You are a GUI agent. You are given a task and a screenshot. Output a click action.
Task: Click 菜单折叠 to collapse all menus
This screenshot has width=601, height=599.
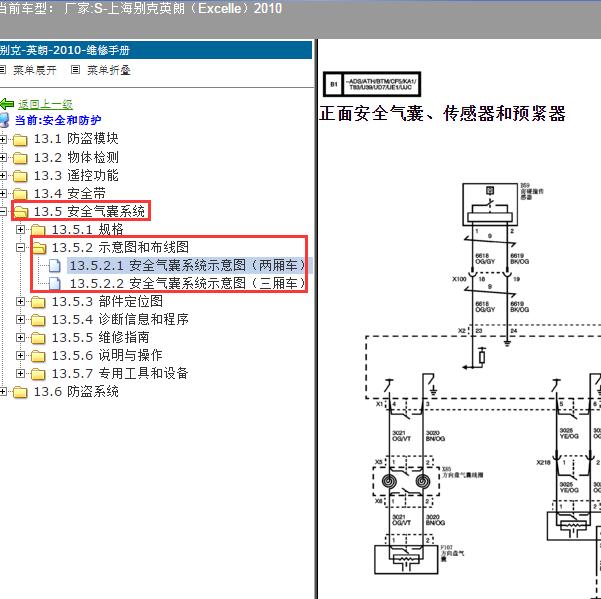[109, 70]
